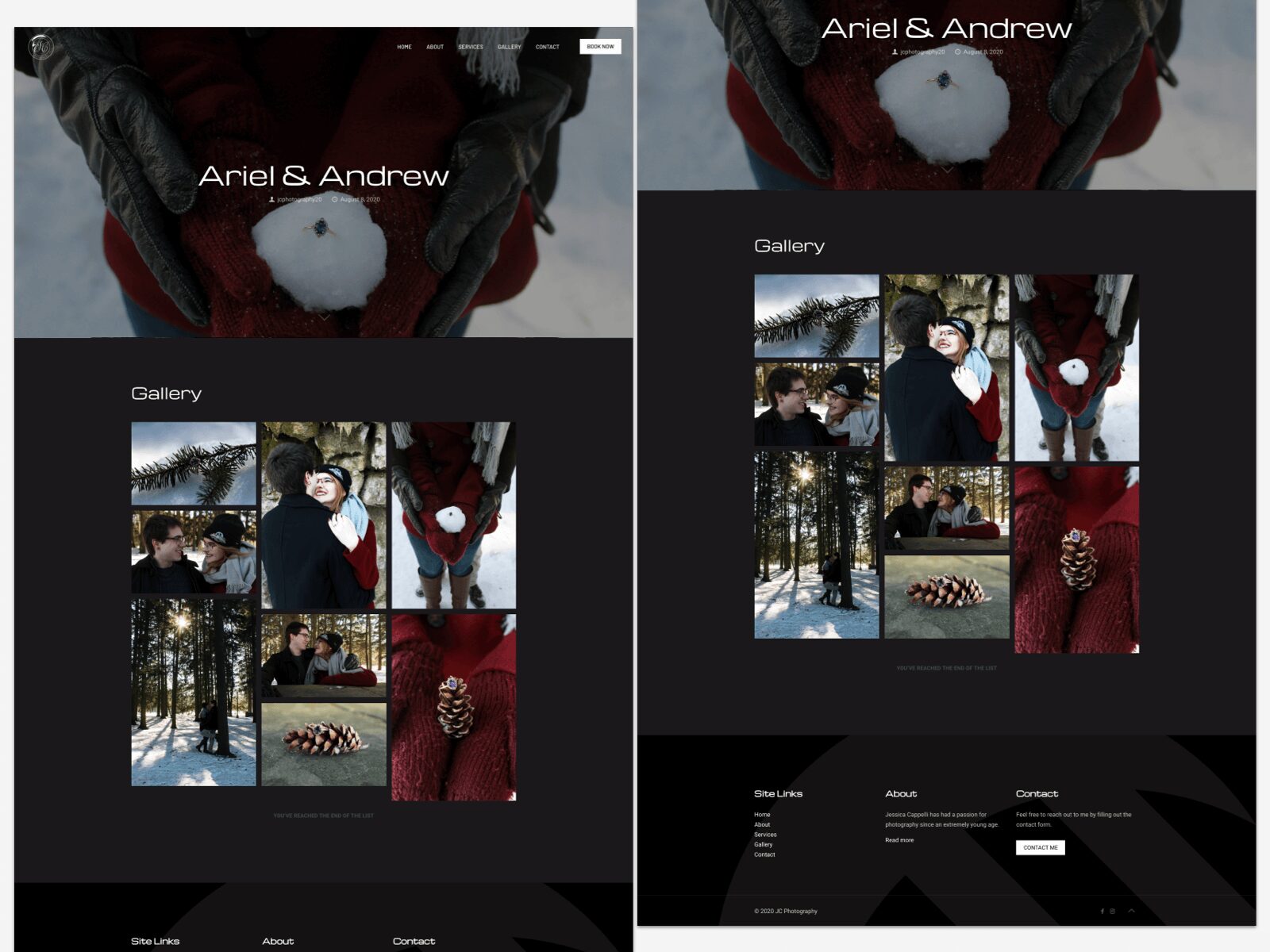Click the Home link under Site Links

pos(762,815)
